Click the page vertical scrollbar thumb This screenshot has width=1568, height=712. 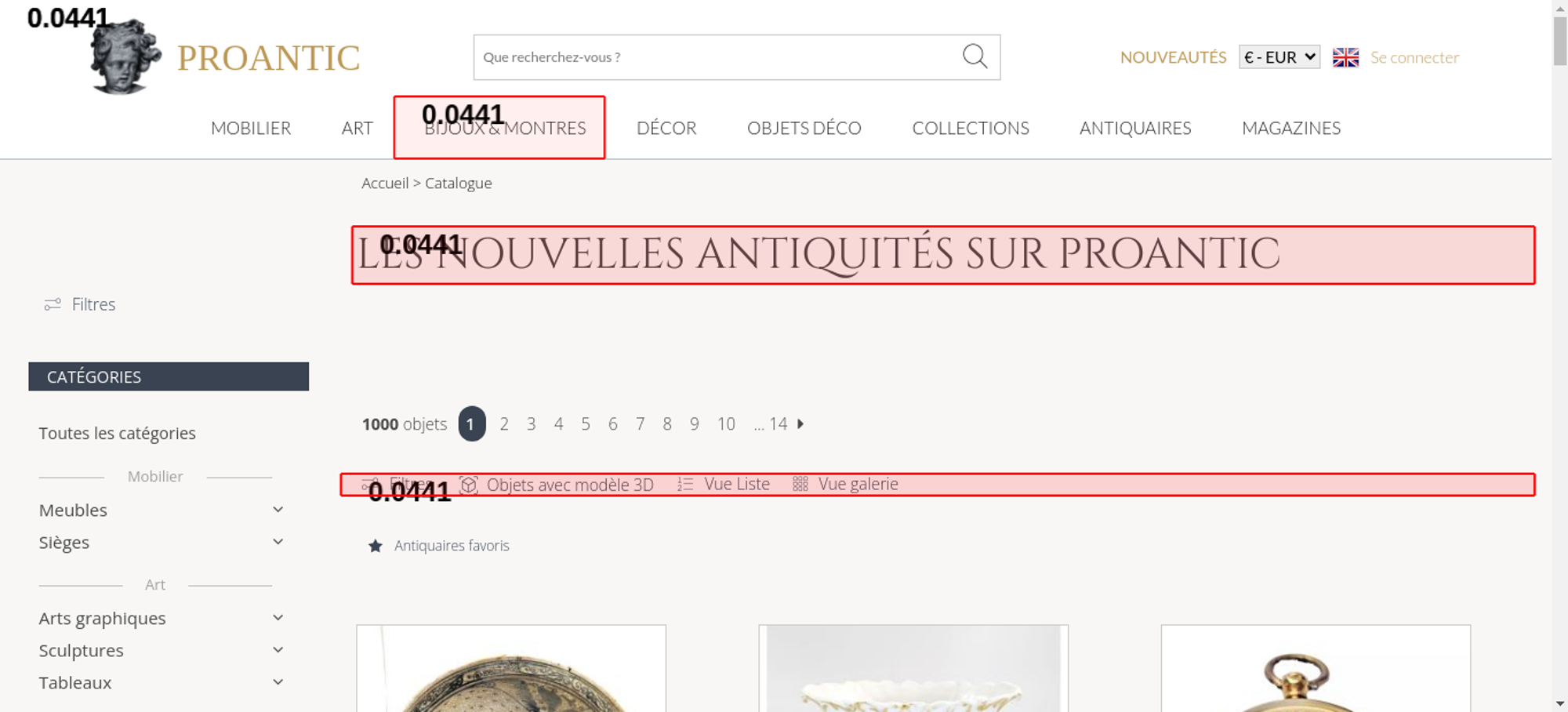coord(1560,41)
